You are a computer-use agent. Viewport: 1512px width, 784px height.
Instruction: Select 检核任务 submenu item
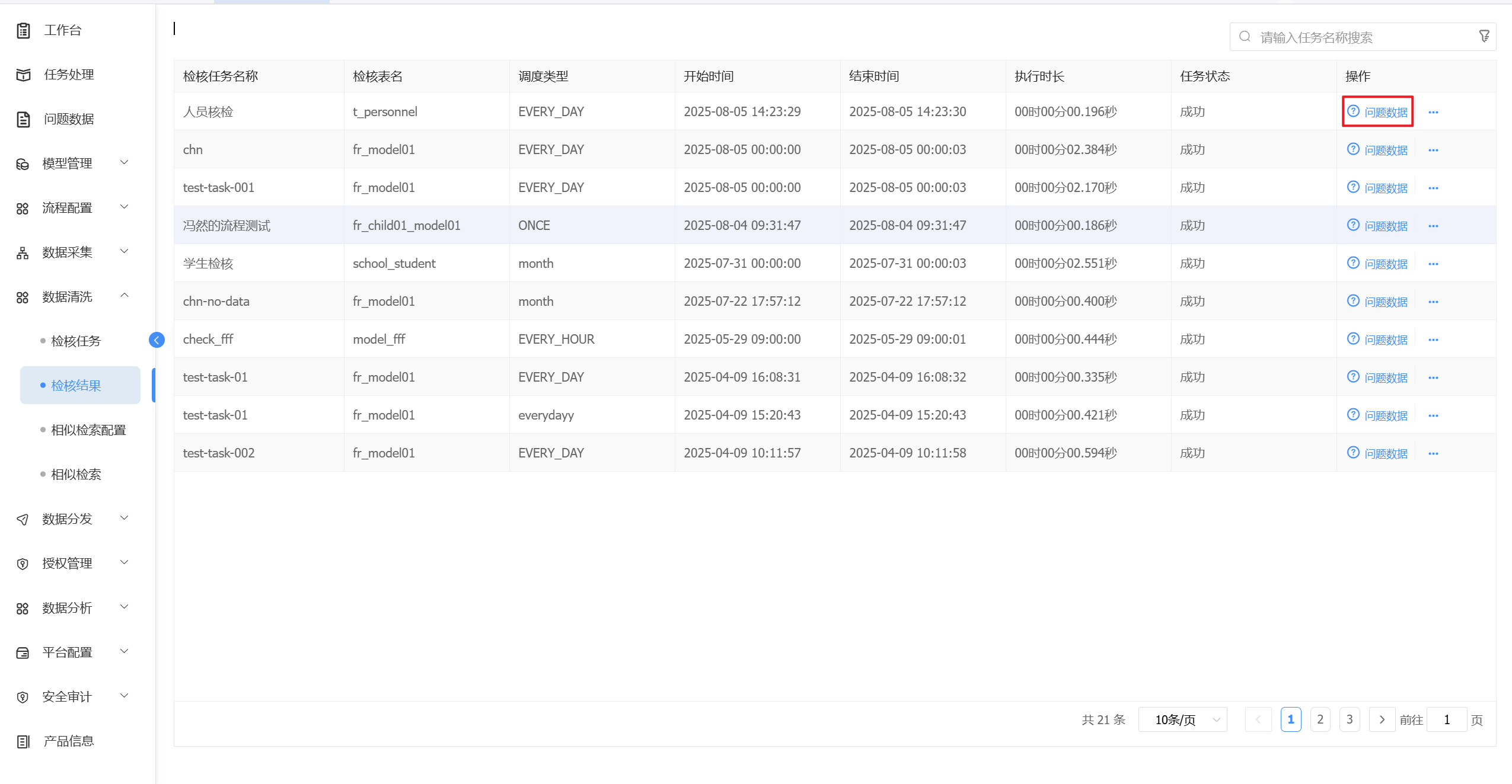pyautogui.click(x=76, y=341)
